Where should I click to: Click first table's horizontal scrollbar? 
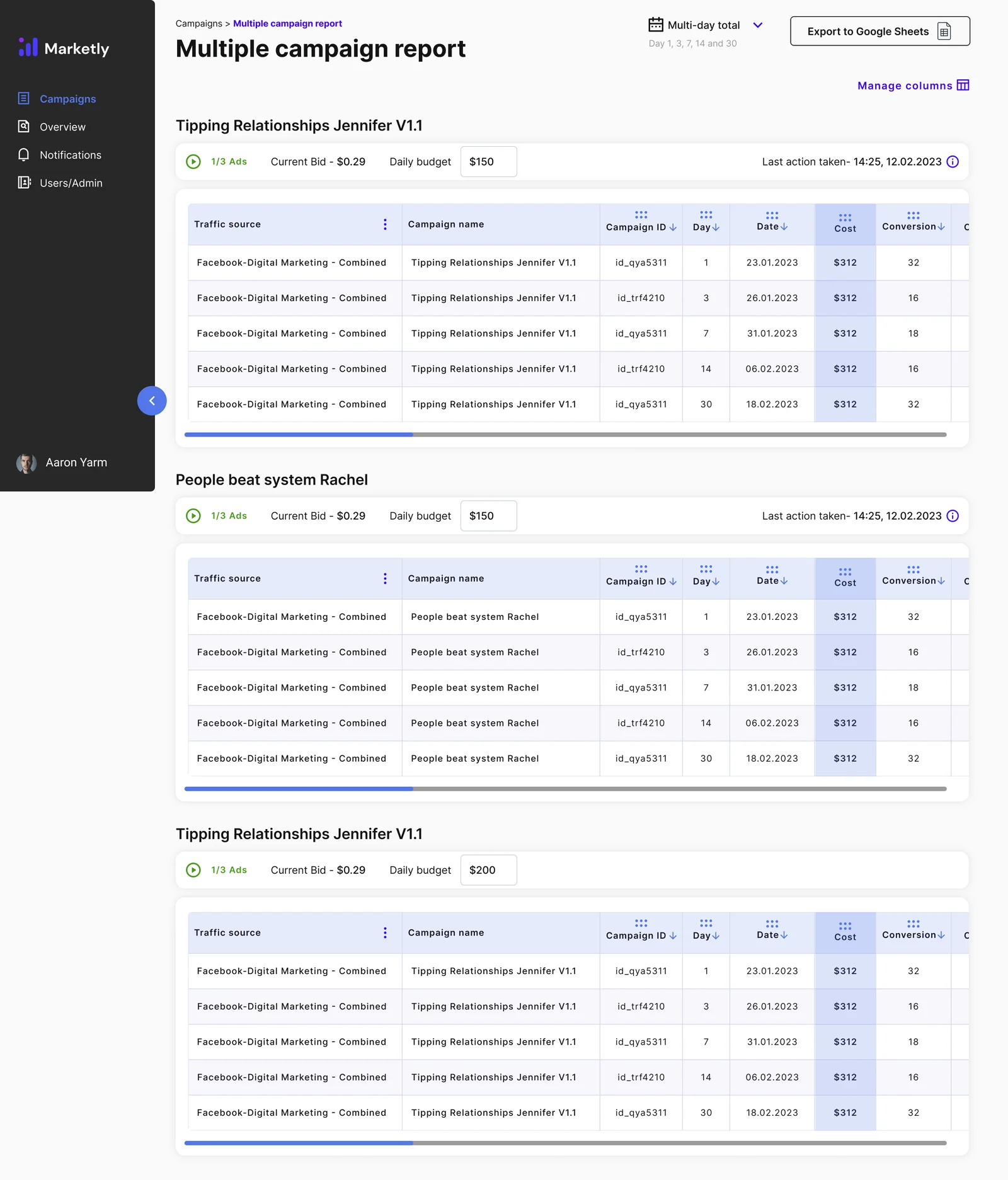565,435
